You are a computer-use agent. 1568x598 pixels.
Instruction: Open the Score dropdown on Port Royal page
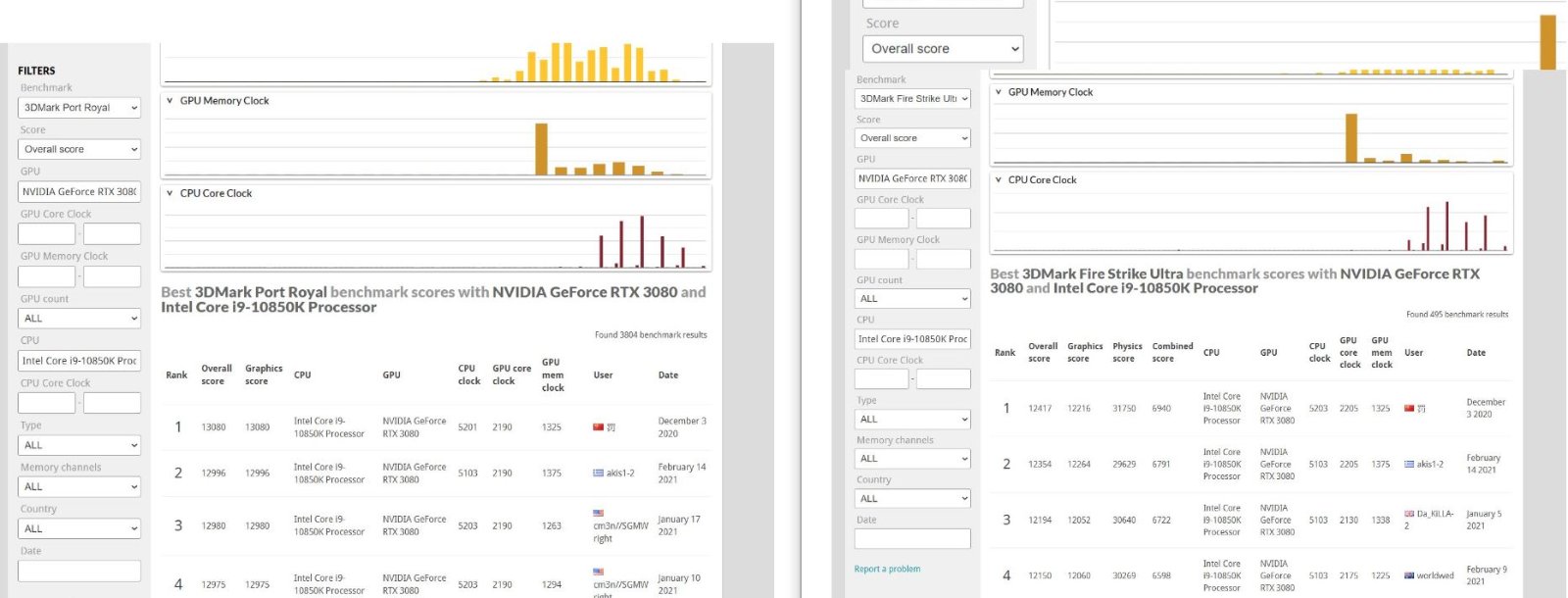(79, 149)
